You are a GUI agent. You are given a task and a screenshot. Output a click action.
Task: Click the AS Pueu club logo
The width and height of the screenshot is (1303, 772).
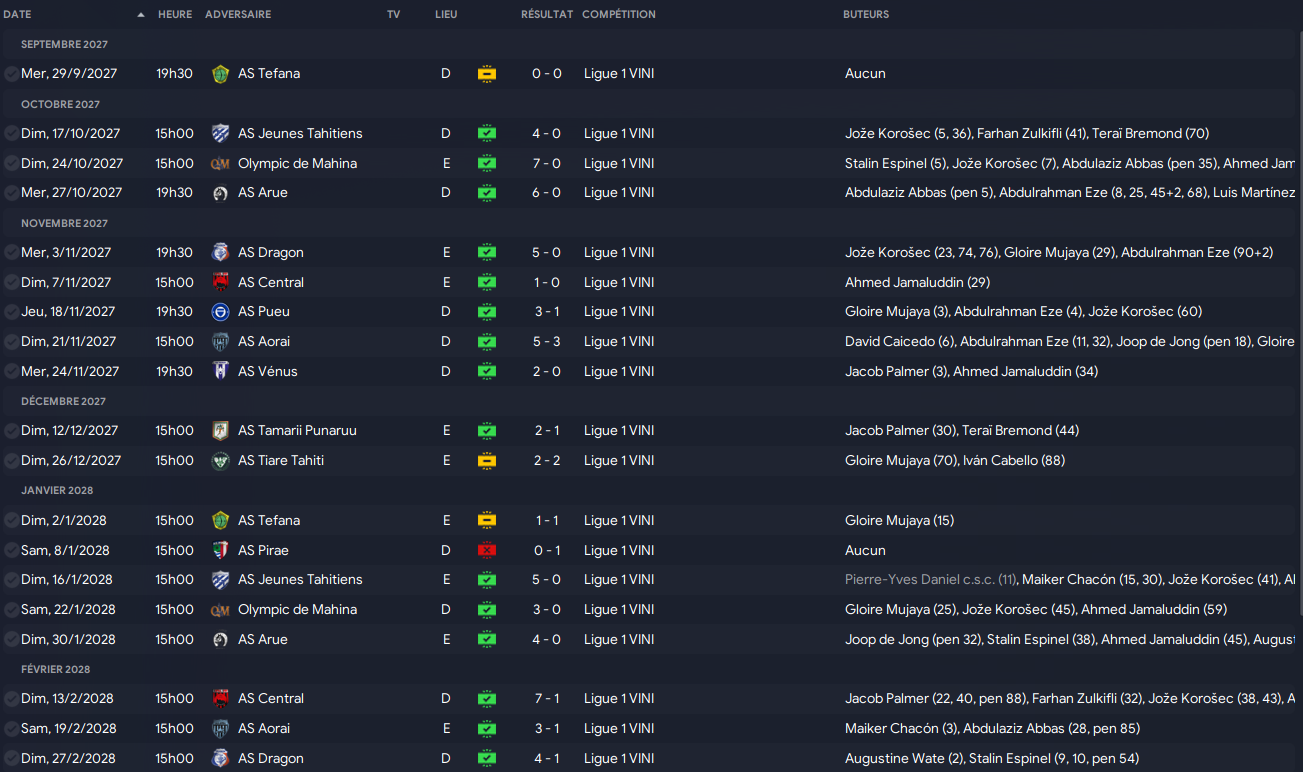[x=221, y=312]
